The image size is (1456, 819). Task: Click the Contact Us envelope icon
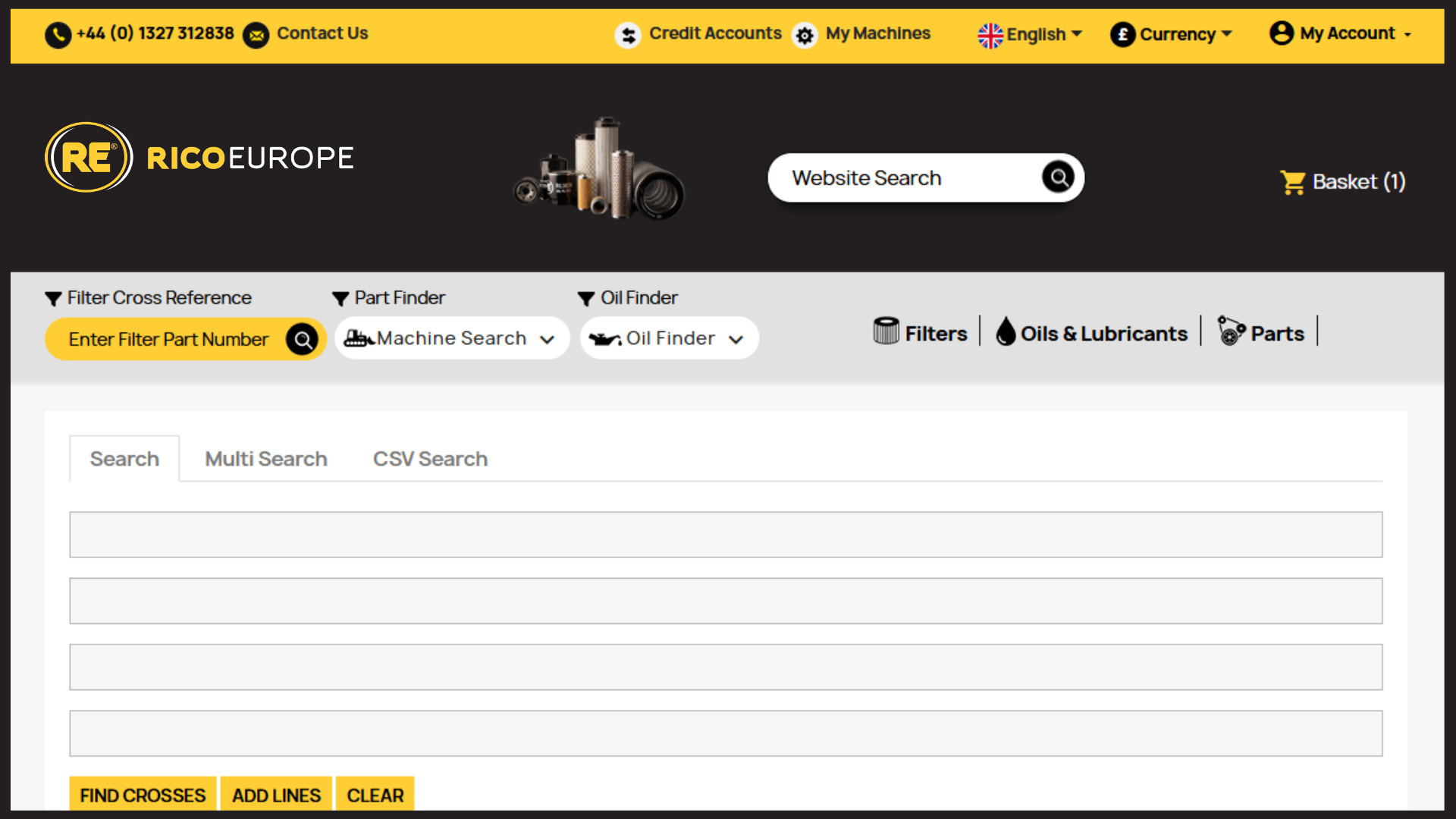pos(256,35)
